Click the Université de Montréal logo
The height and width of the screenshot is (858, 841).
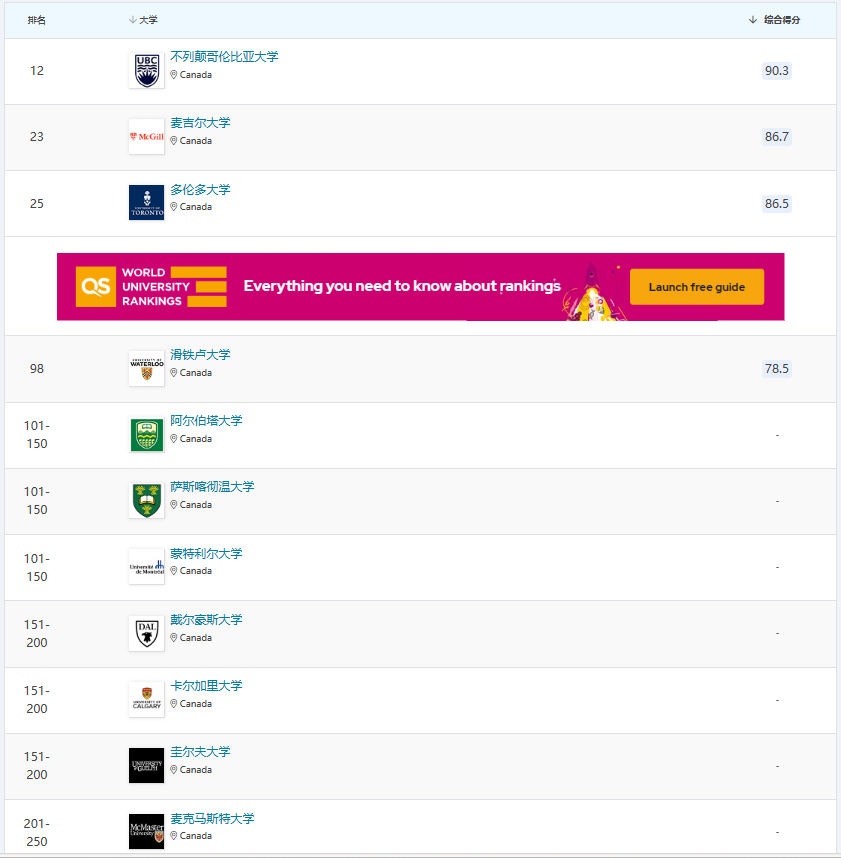pyautogui.click(x=147, y=567)
